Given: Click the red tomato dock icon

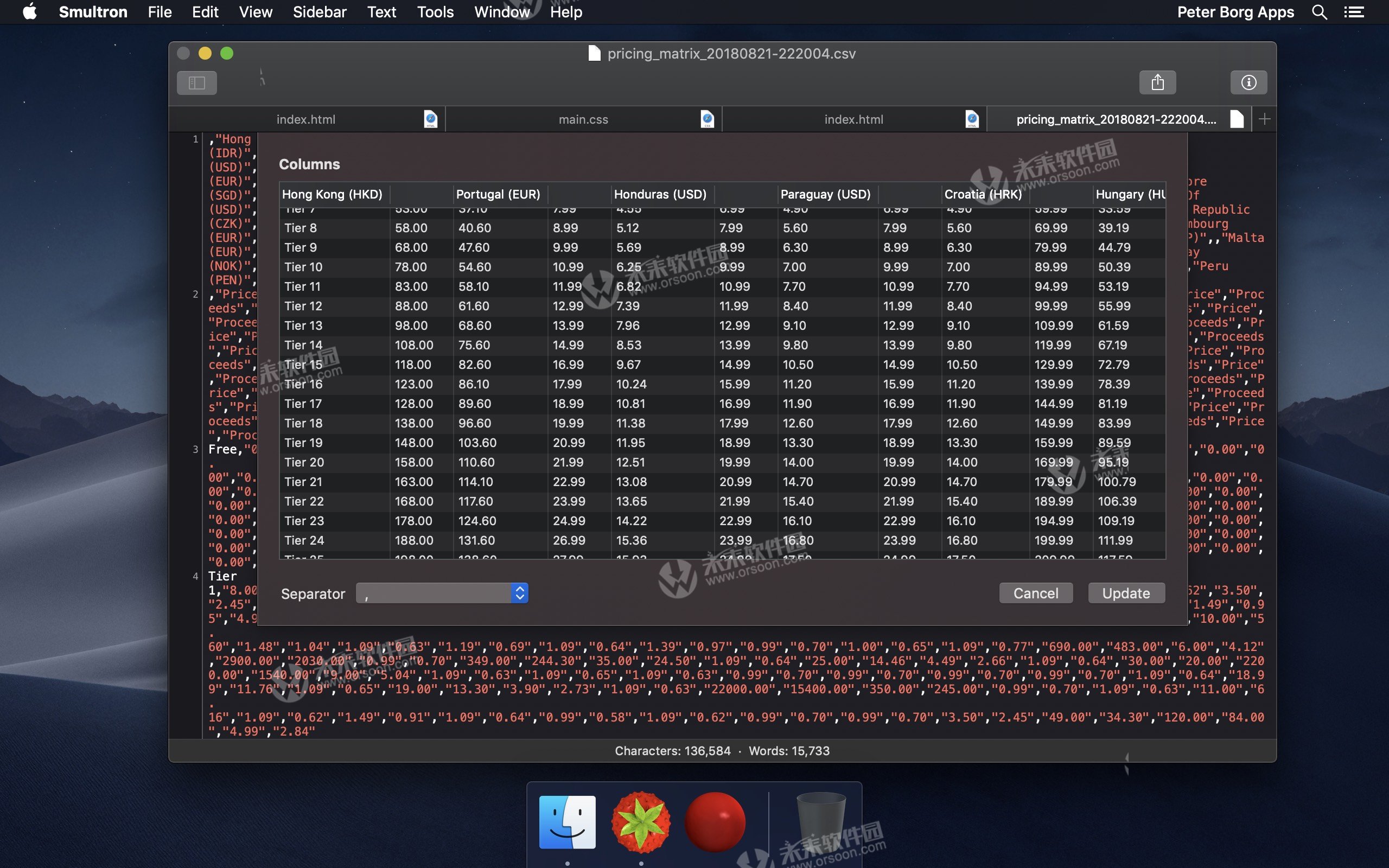Looking at the screenshot, I should point(715,821).
